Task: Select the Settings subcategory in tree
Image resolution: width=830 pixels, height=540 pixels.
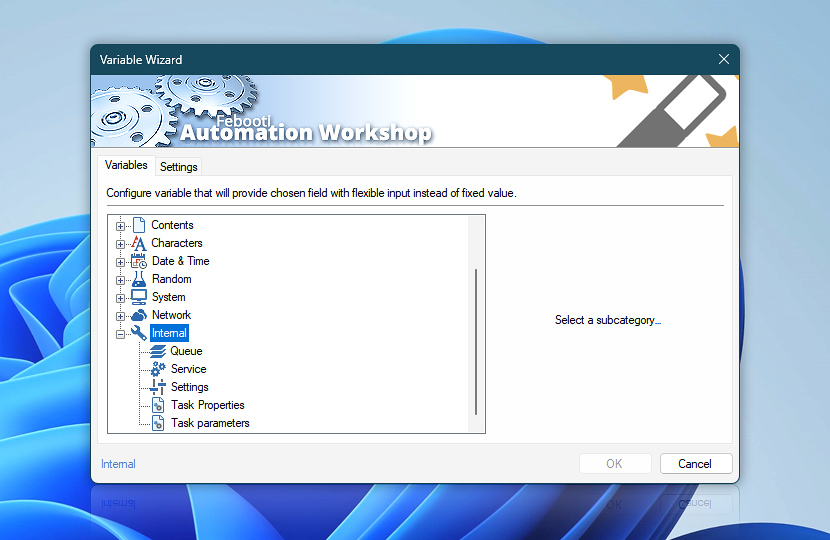Action: point(190,387)
